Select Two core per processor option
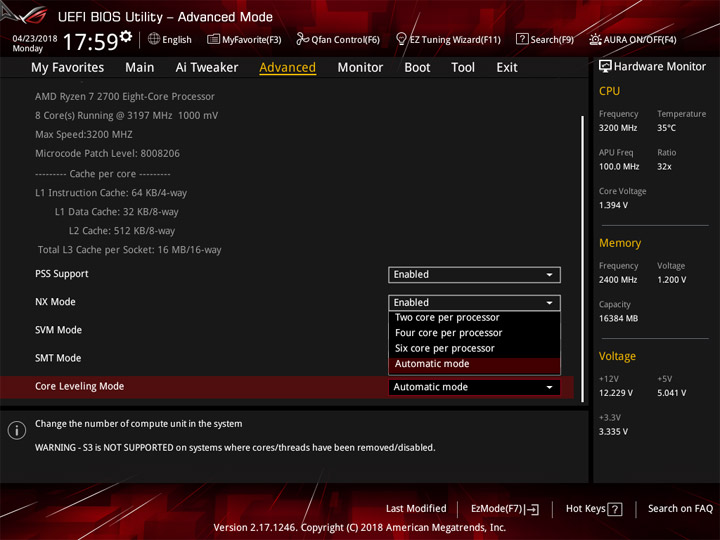720x540 pixels. [x=474, y=317]
